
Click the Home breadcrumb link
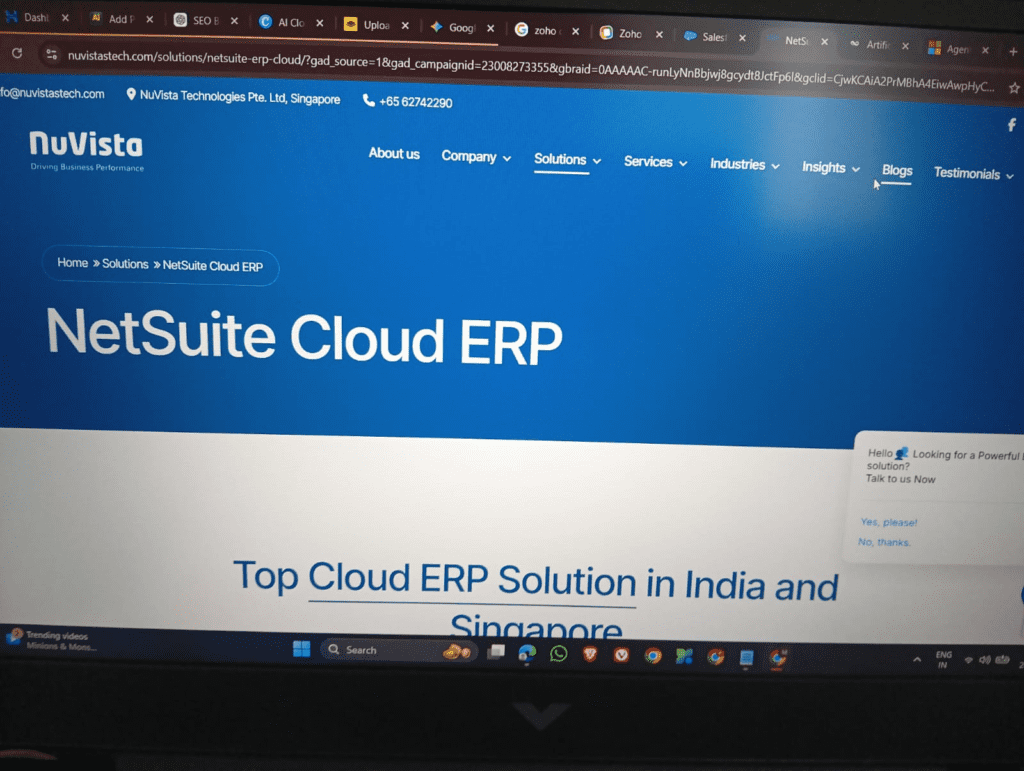coord(72,263)
